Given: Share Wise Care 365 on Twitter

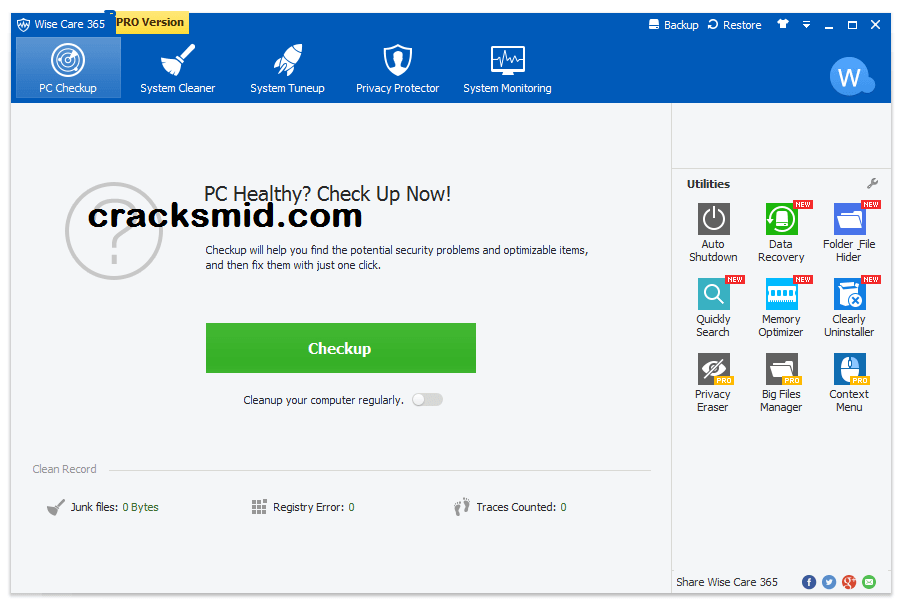Looking at the screenshot, I should [829, 582].
